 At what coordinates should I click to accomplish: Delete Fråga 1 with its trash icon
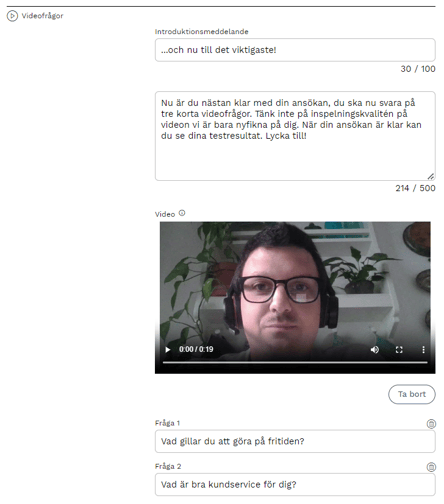pos(431,424)
